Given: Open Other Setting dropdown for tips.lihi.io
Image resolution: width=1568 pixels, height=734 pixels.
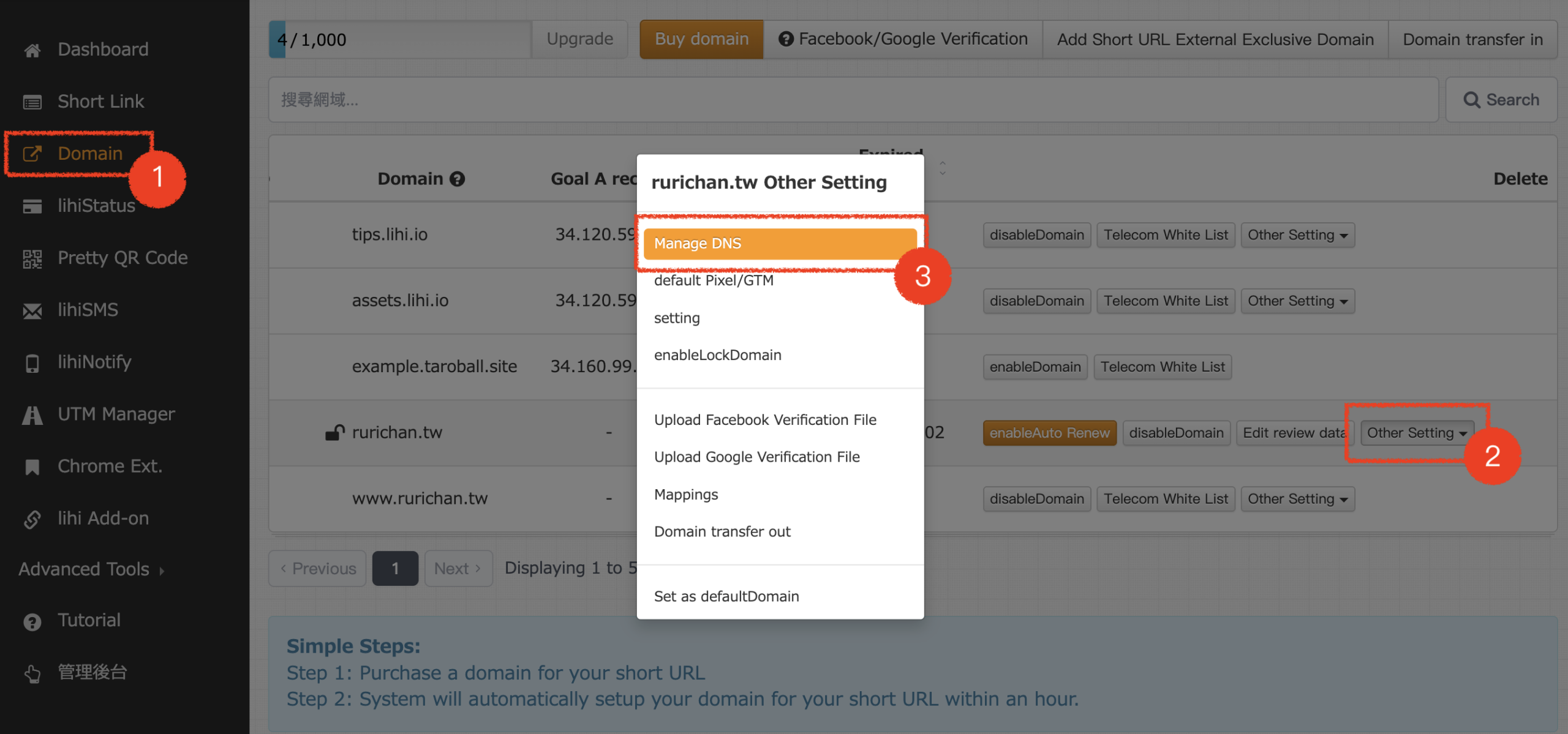Looking at the screenshot, I should pyautogui.click(x=1297, y=235).
